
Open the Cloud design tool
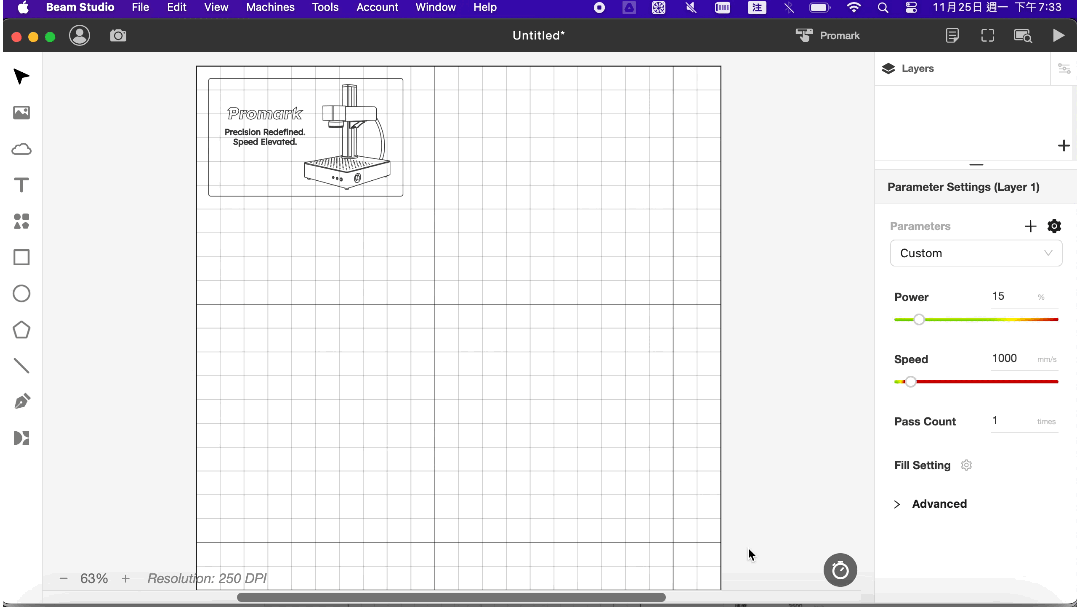pyautogui.click(x=21, y=149)
